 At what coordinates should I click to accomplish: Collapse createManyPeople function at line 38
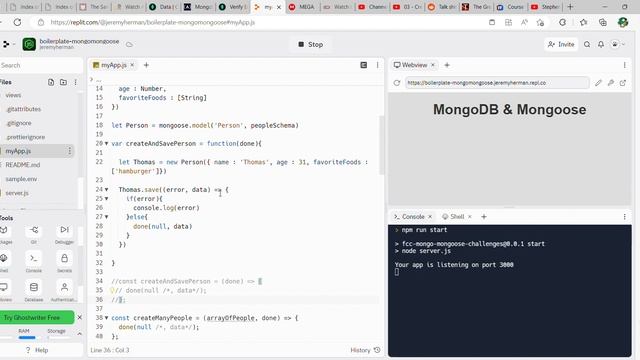(x=107, y=318)
